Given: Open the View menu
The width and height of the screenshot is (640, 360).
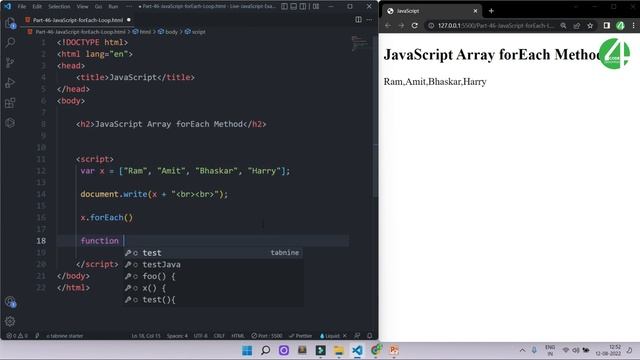Looking at the screenshot, I should click(x=82, y=7).
